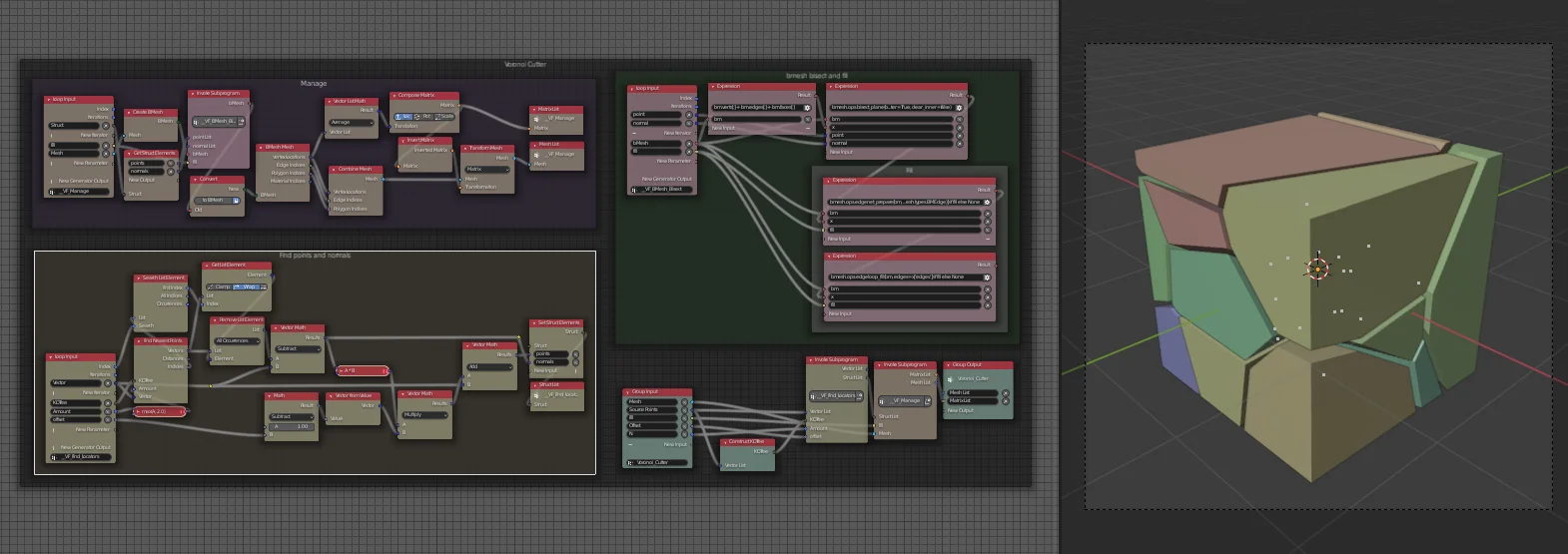Click the A value field in Math node
The height and width of the screenshot is (554, 1568).
pos(291,426)
